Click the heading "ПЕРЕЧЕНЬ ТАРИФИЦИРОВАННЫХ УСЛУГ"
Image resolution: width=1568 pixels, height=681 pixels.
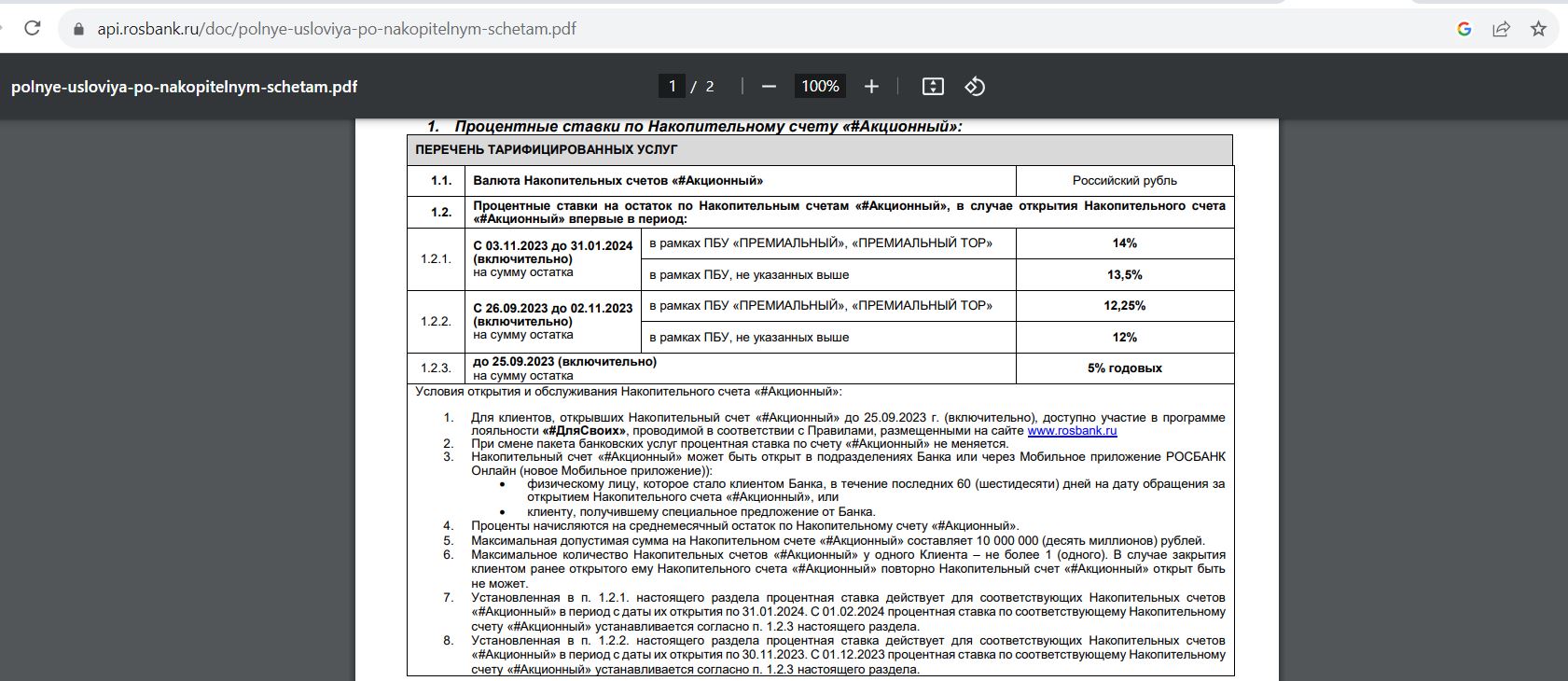[x=547, y=149]
